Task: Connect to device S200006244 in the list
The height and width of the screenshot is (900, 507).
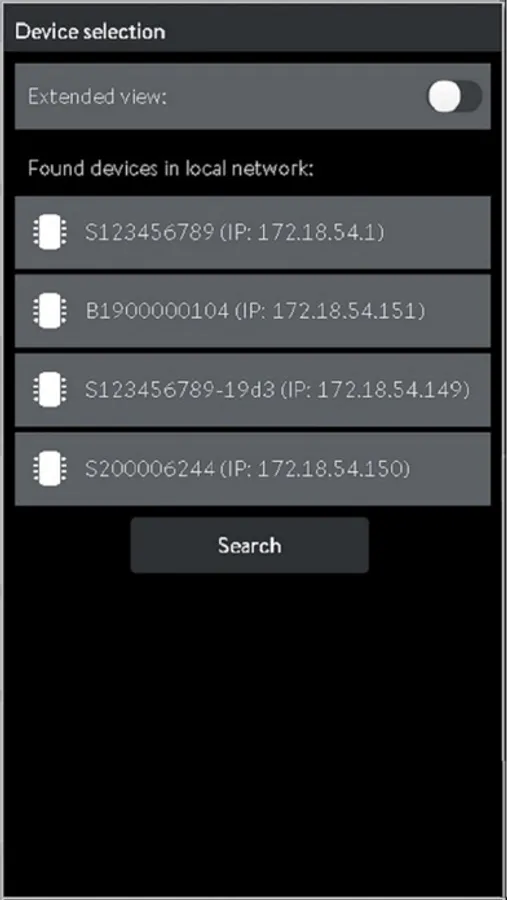Action: [x=253, y=470]
